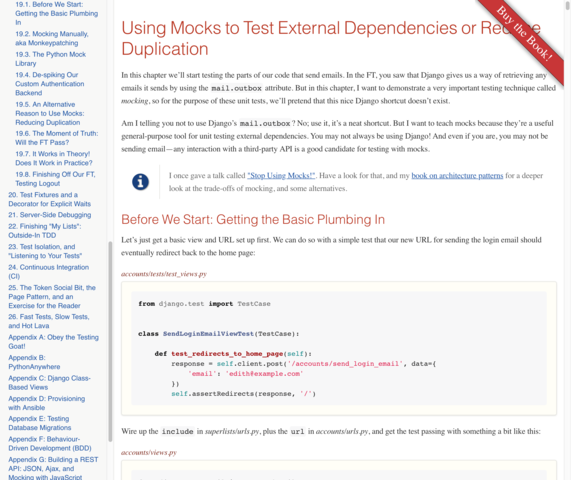This screenshot has height=480, width=571.
Task: Open chapter 20 Test Fixtures and a Decorator
Action: 50,199
